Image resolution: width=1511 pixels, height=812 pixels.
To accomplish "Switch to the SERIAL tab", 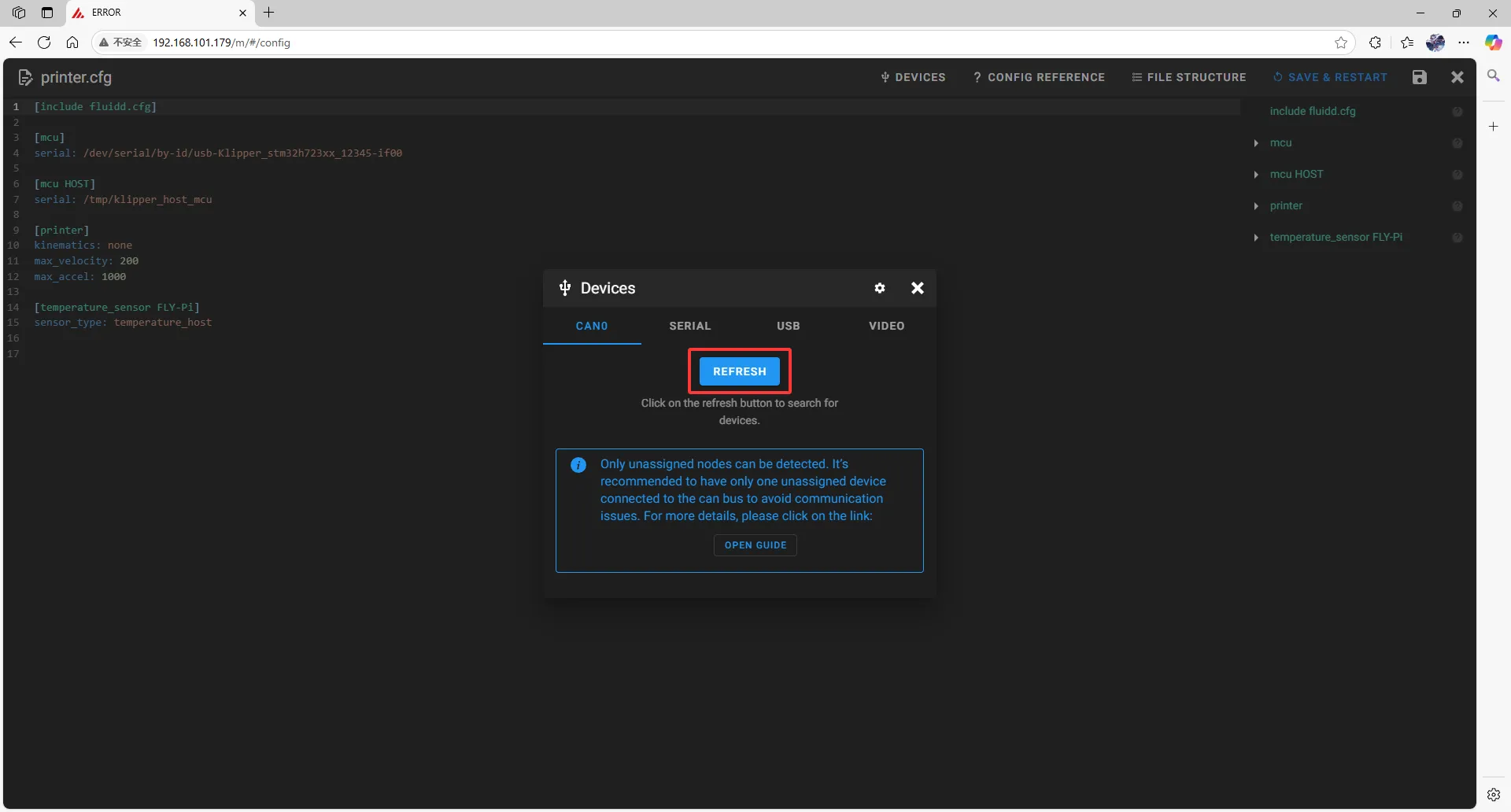I will [x=689, y=326].
